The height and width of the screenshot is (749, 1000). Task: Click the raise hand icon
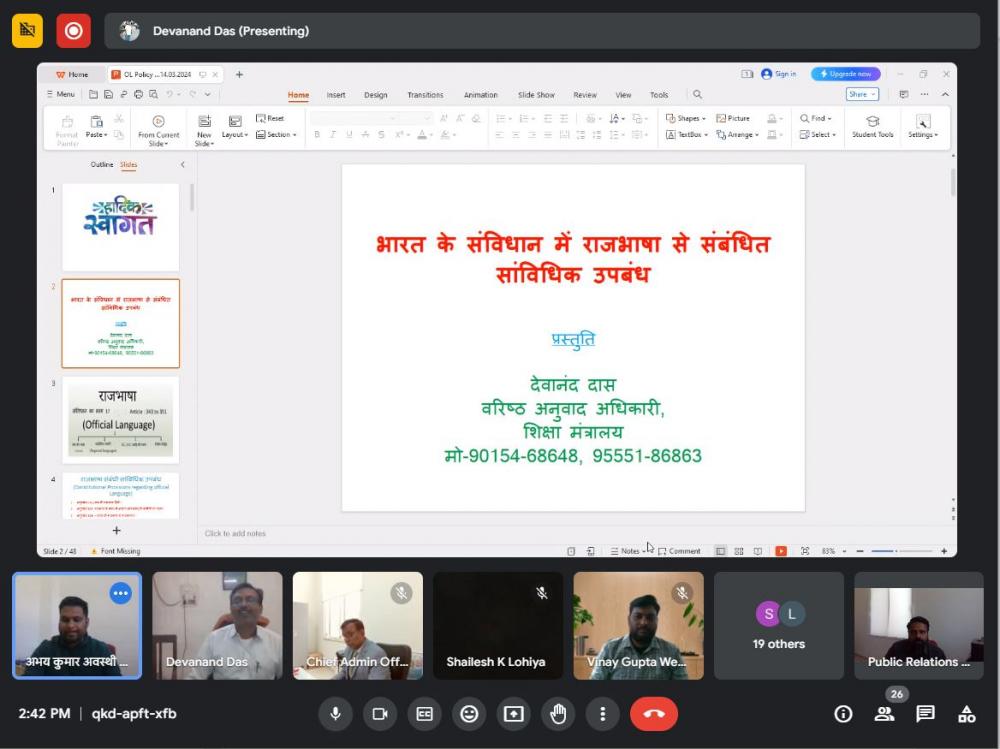558,714
